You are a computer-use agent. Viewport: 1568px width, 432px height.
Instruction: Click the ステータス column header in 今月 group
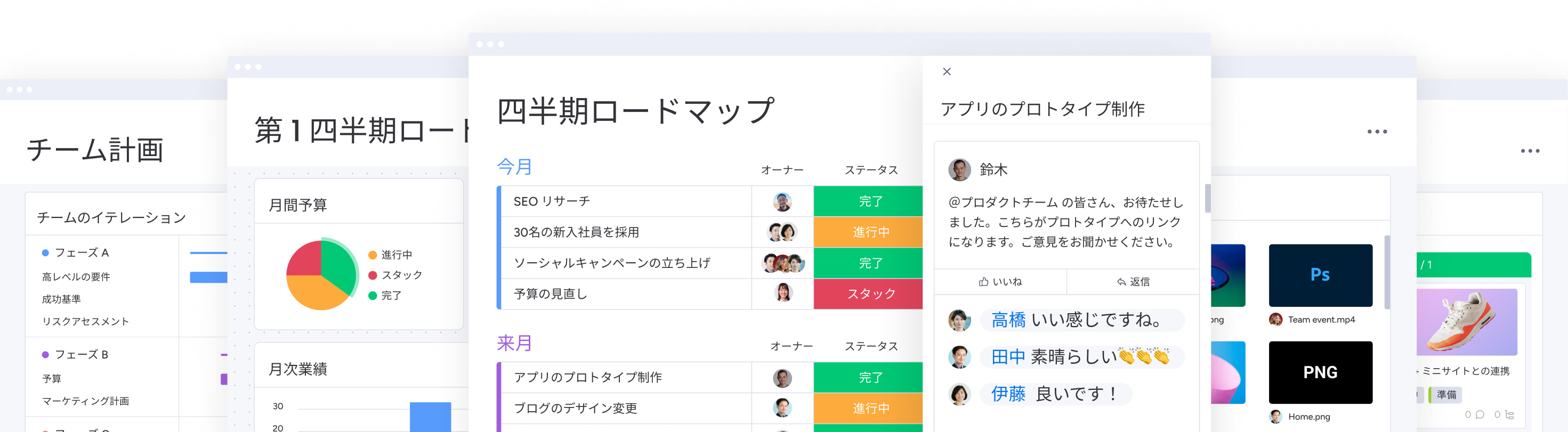click(x=871, y=170)
